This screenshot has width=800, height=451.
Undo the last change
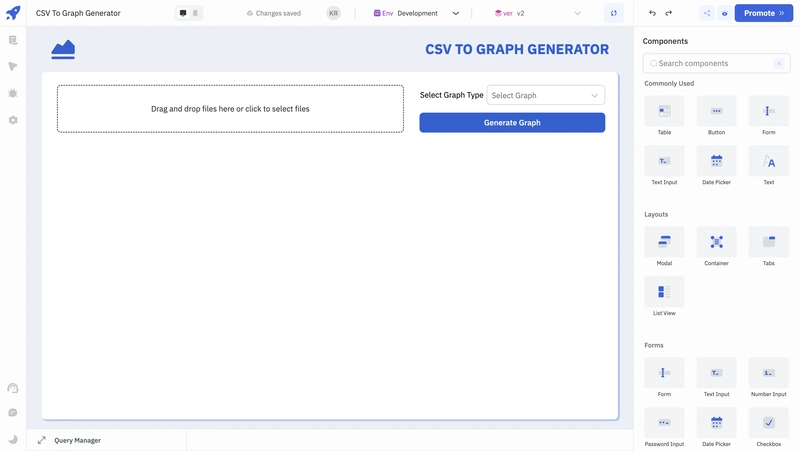coord(652,13)
